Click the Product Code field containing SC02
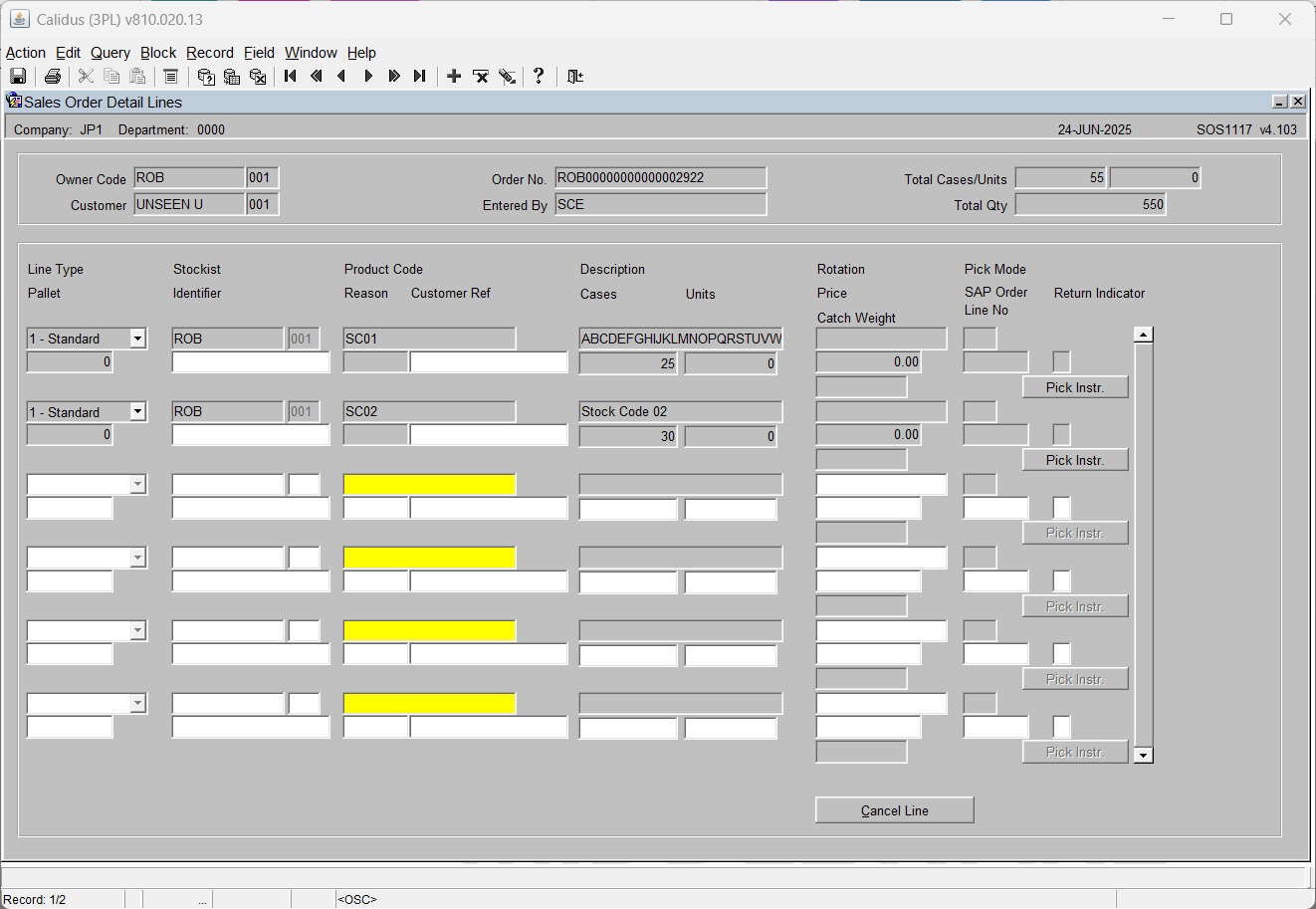1316x909 pixels. (x=429, y=411)
